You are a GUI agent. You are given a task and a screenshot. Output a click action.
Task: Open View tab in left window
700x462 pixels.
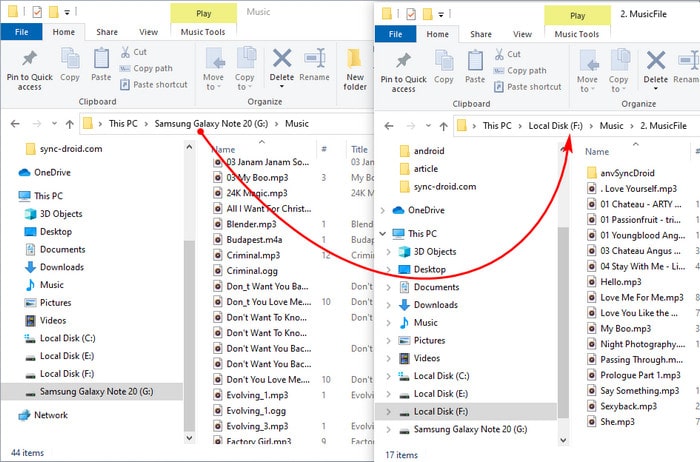[x=148, y=32]
